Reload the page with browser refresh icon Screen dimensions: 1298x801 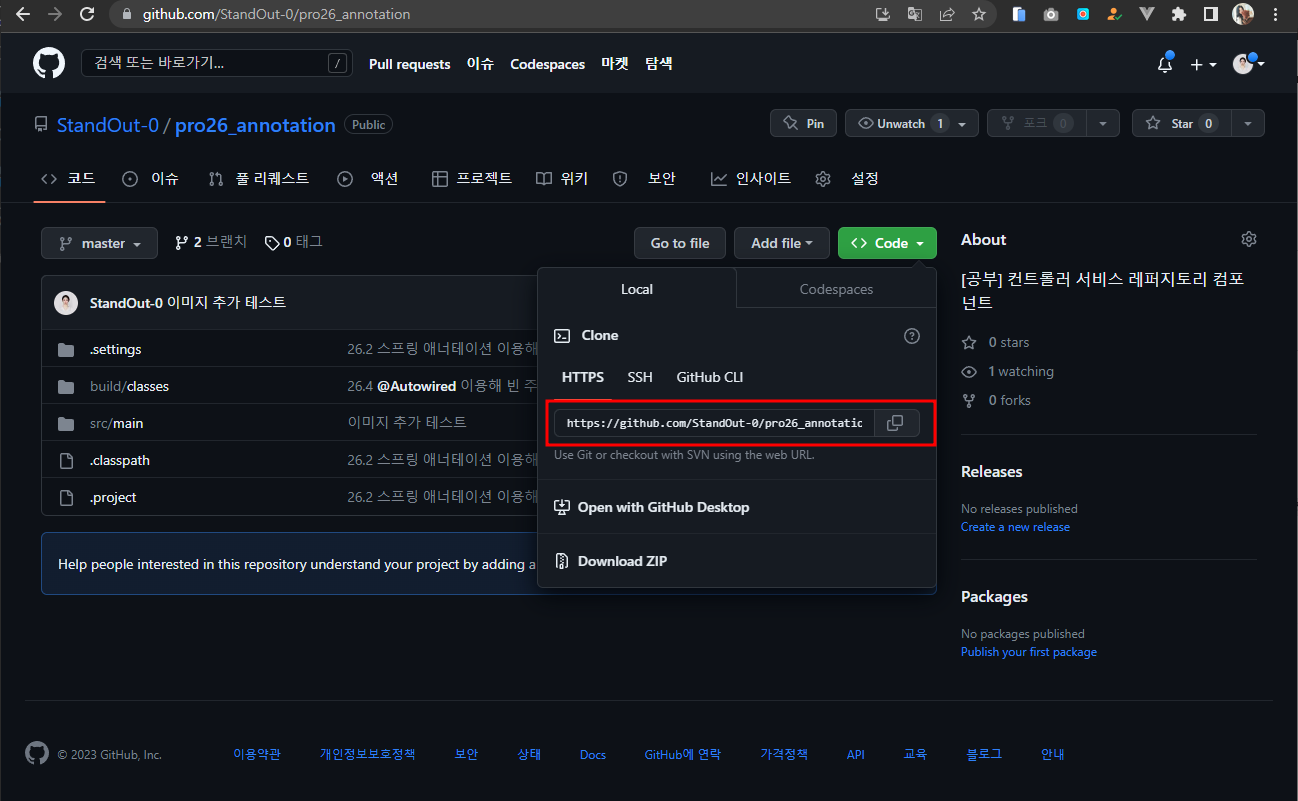pyautogui.click(x=87, y=14)
